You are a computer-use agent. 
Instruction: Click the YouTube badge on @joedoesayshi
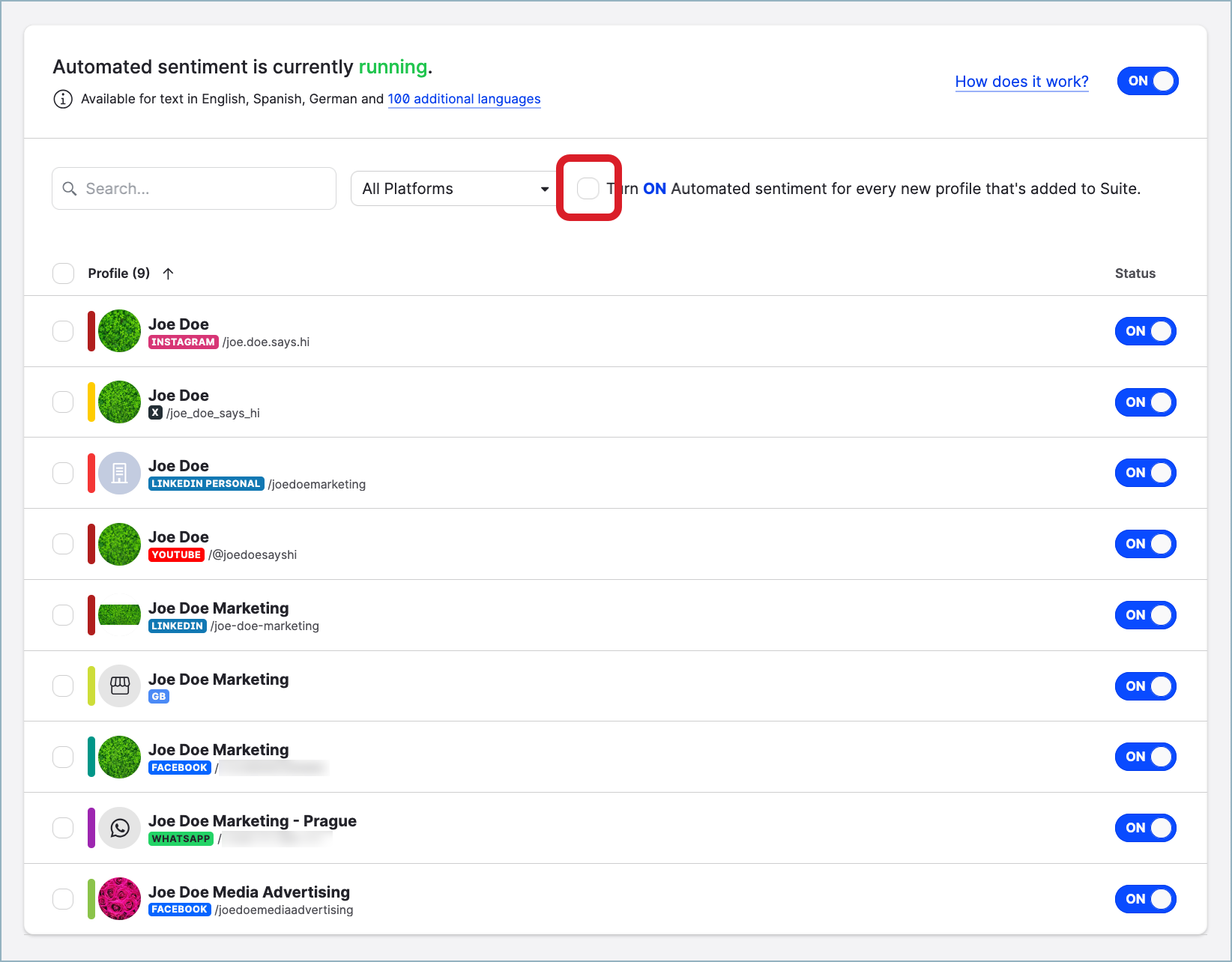point(176,554)
